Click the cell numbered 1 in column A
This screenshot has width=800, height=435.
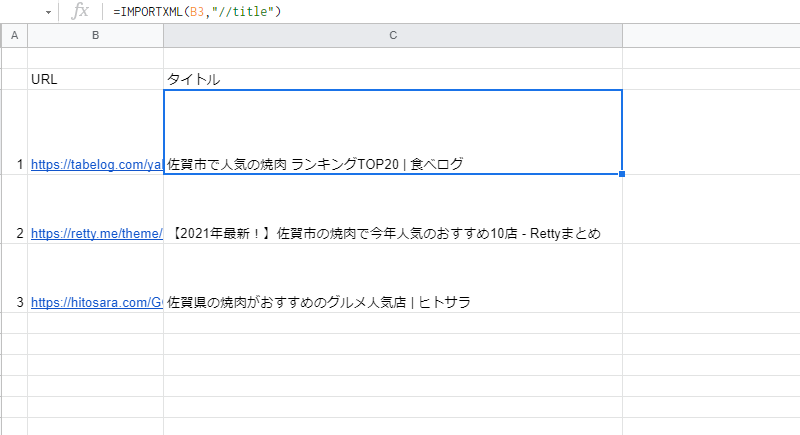14,132
